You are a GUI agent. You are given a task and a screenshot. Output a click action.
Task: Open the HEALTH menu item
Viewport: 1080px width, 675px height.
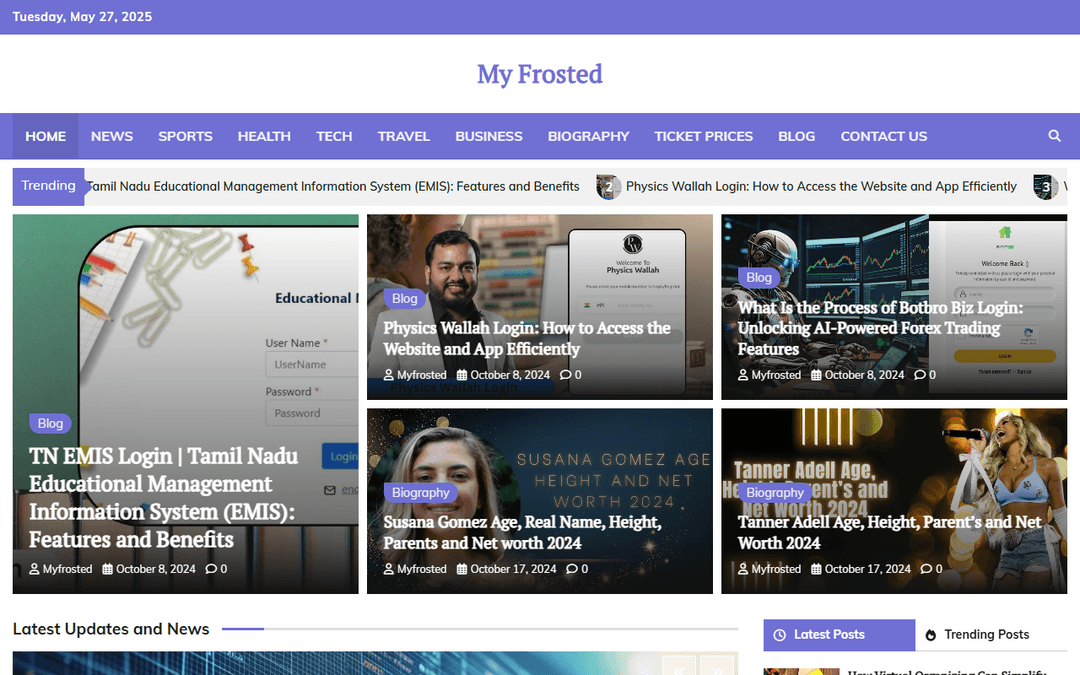coord(264,136)
